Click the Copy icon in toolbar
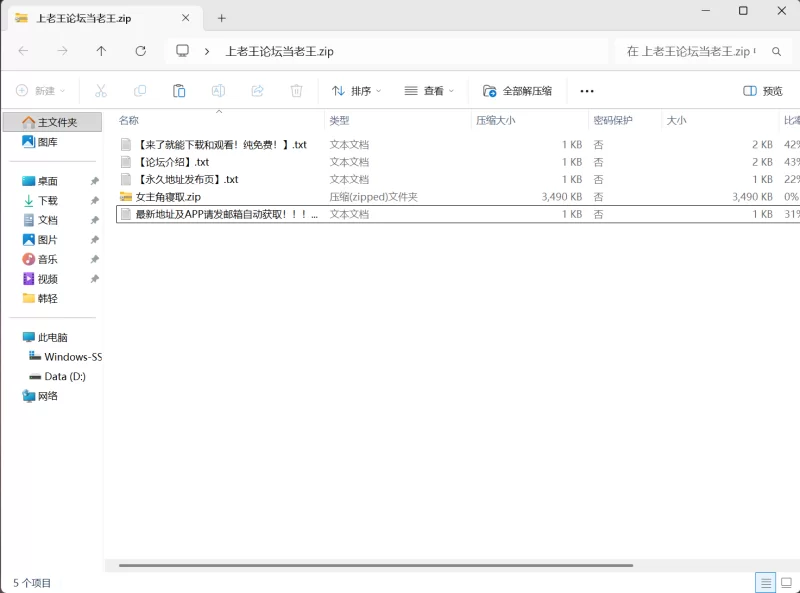 [x=140, y=91]
